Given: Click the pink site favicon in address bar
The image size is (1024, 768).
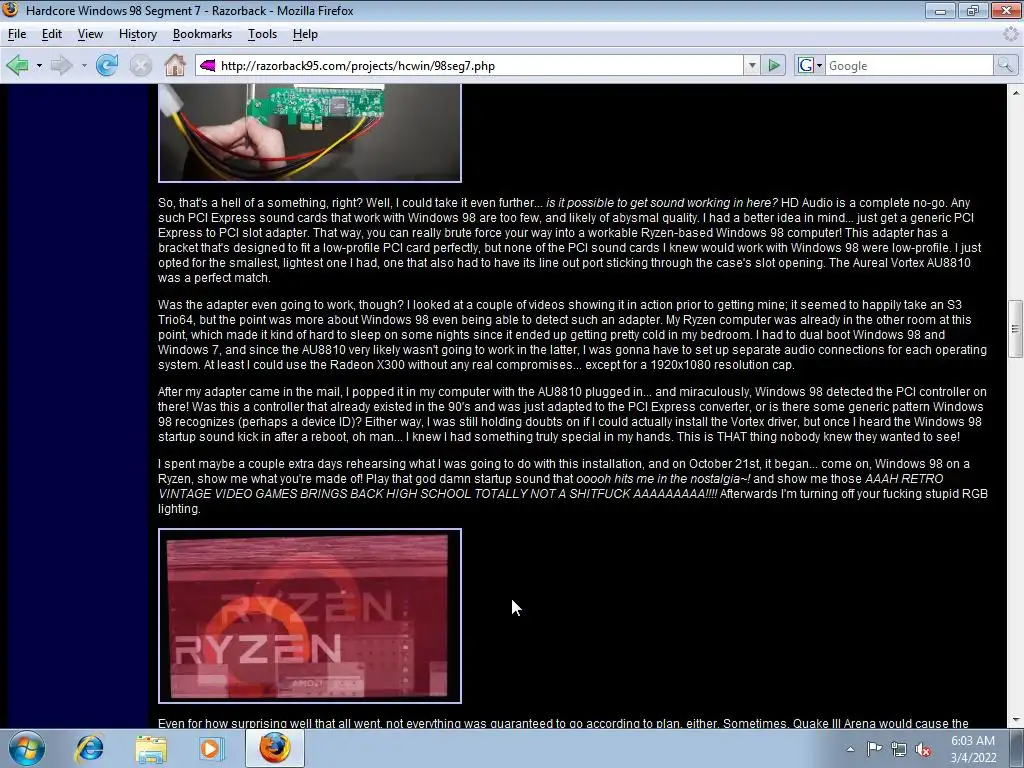Looking at the screenshot, I should (208, 65).
